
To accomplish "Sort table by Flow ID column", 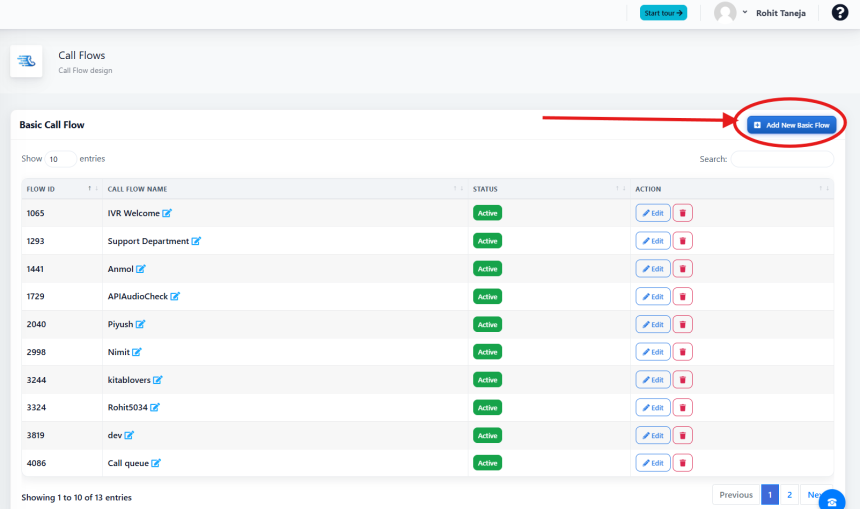I will (x=60, y=189).
